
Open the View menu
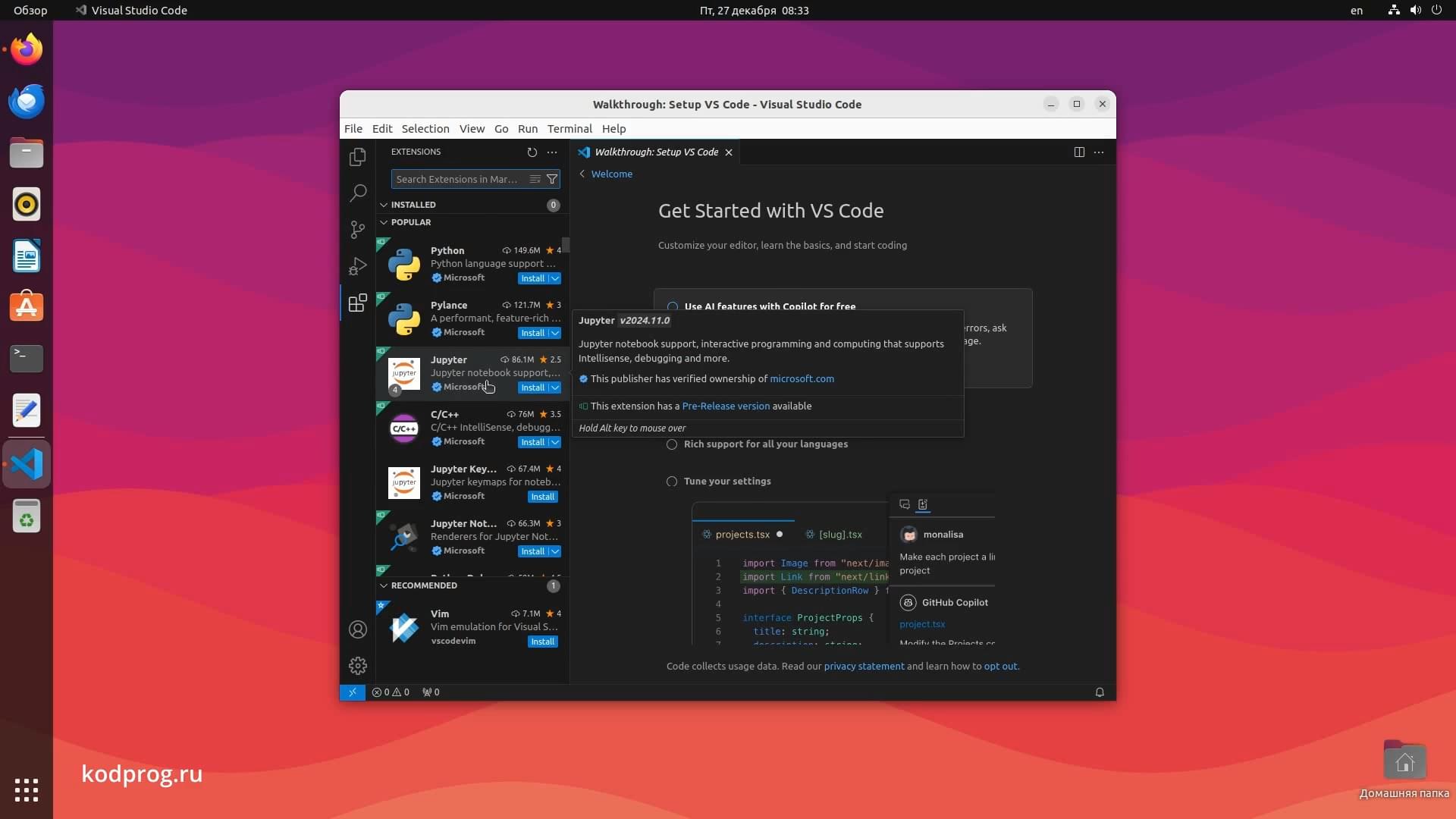[472, 129]
